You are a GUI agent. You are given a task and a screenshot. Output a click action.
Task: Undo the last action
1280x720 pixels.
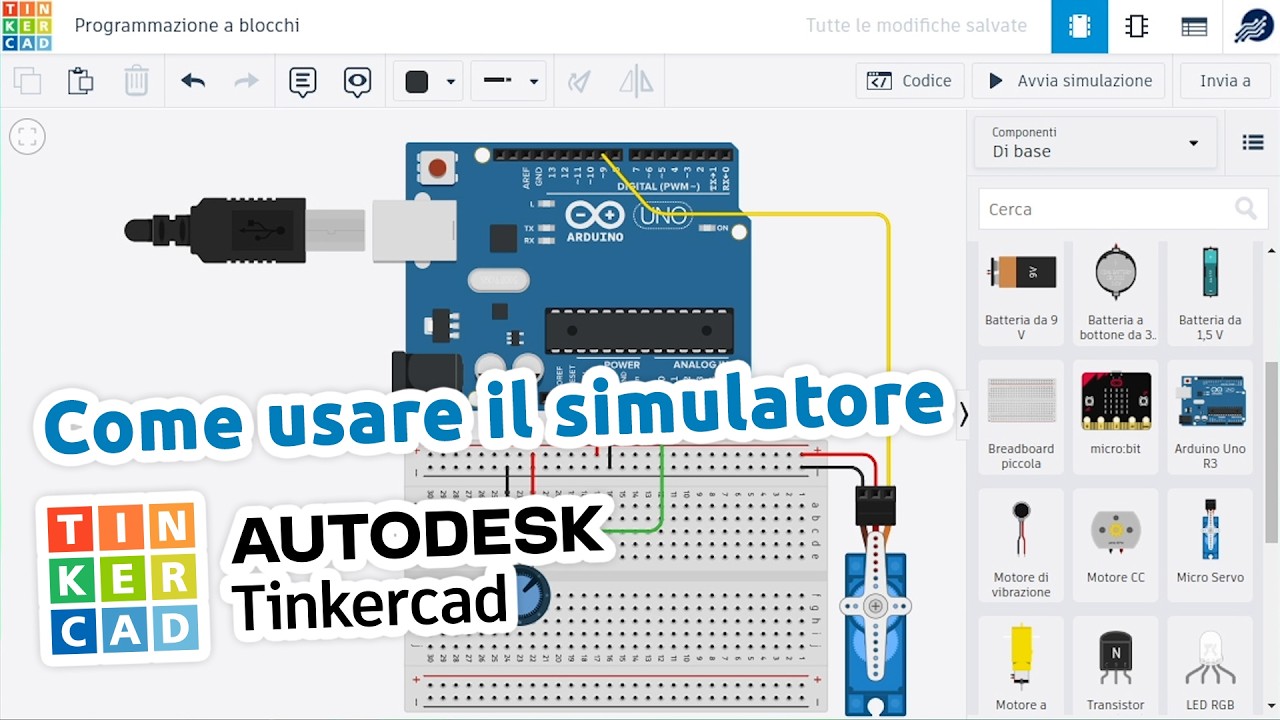click(x=193, y=81)
